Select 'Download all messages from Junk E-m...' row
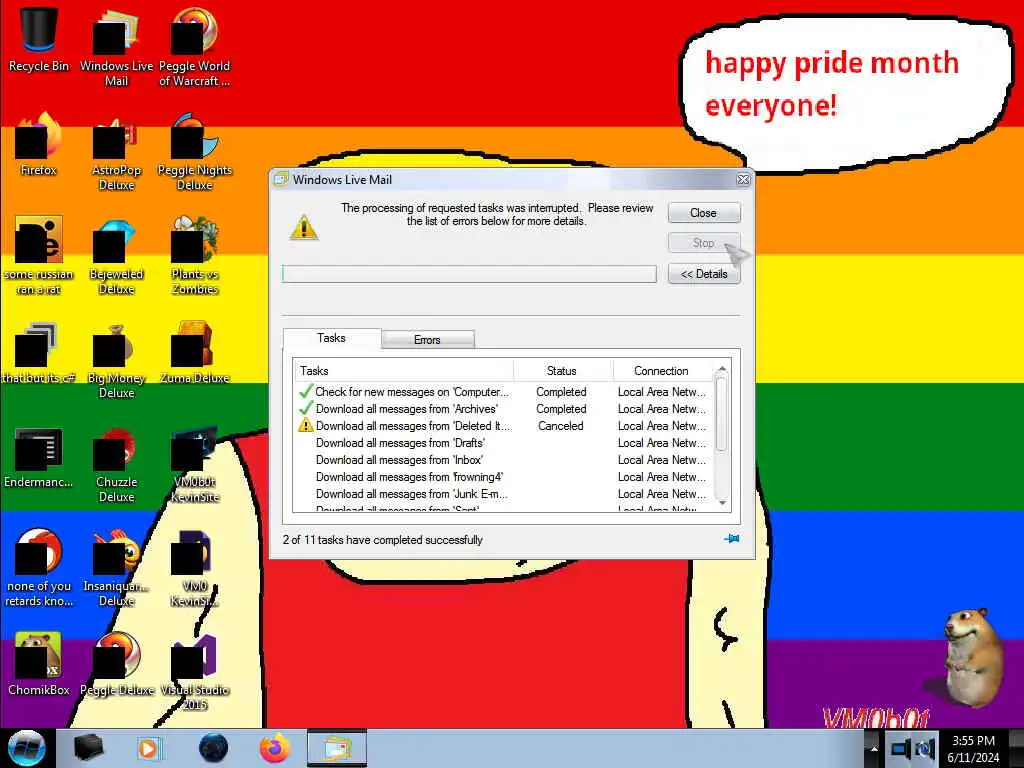Screen dimensions: 1024x768 [x=503, y=494]
